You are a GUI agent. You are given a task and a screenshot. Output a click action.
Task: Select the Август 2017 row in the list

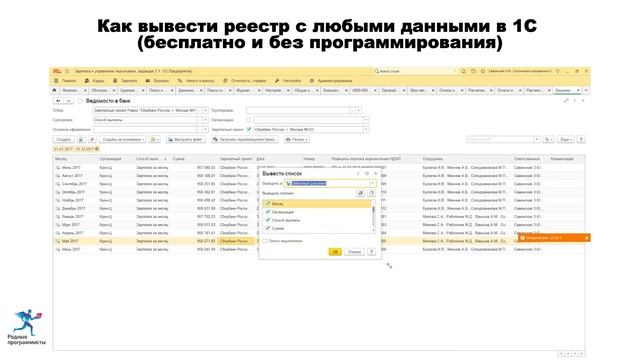(x=318, y=176)
